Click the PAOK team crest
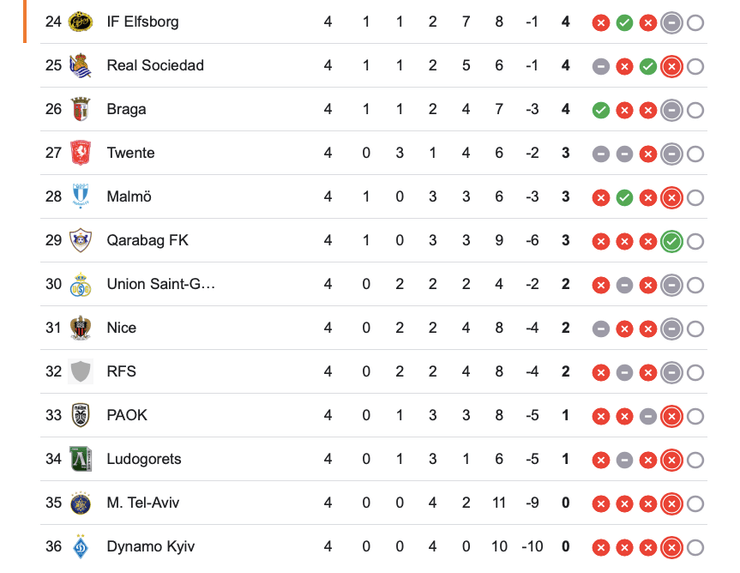The width and height of the screenshot is (740, 573). pyautogui.click(x=80, y=415)
